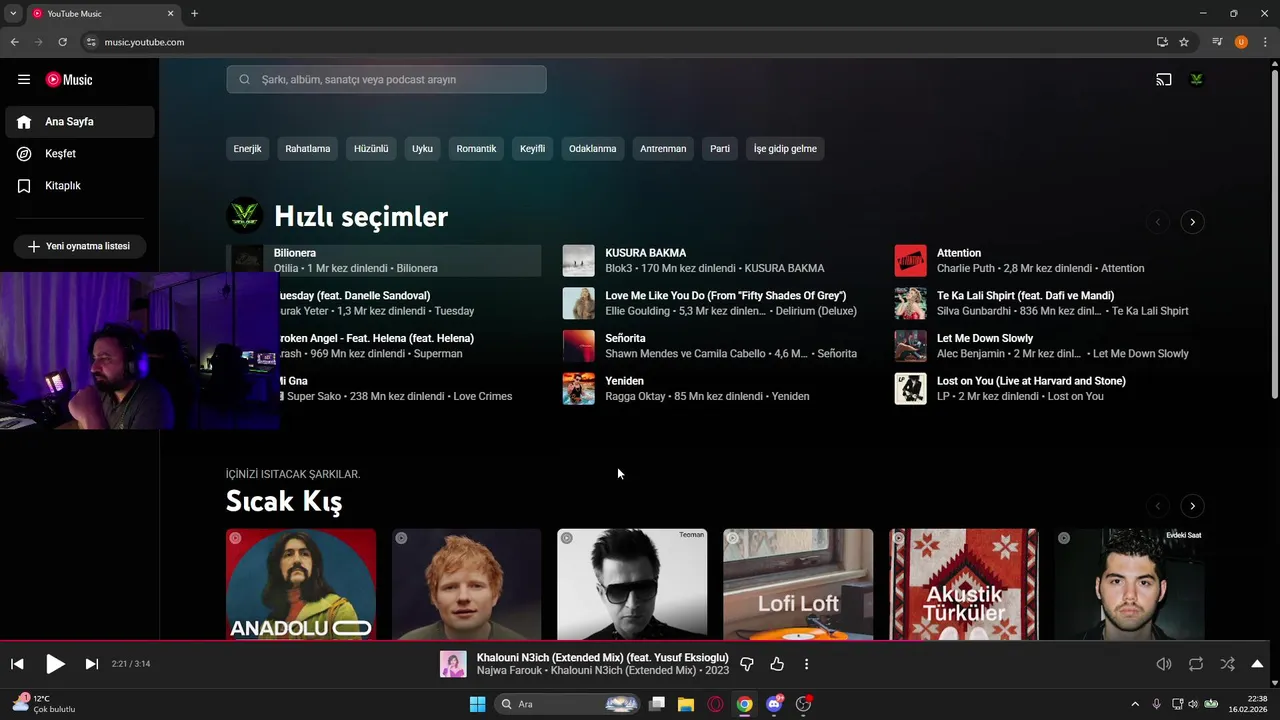1280x720 pixels.
Task: Select the Rahatlama mood chip
Action: click(307, 149)
